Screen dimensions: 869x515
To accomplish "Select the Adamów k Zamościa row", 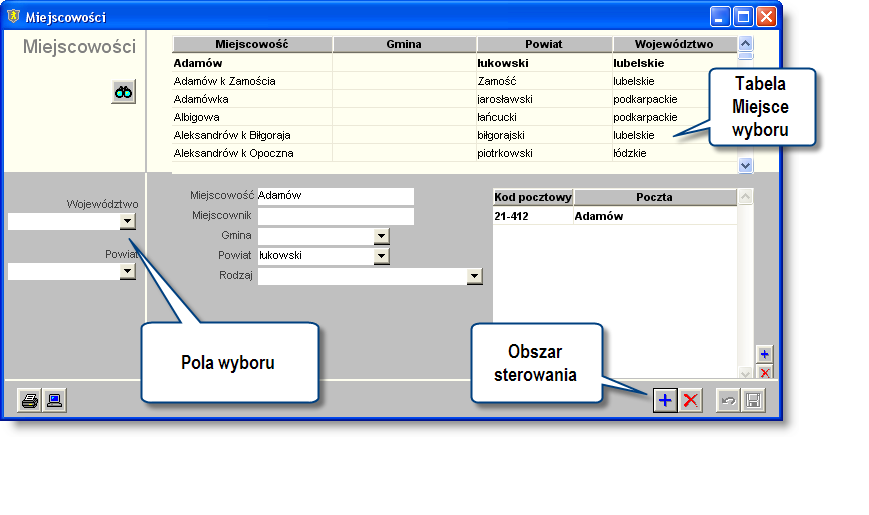I will tap(454, 81).
